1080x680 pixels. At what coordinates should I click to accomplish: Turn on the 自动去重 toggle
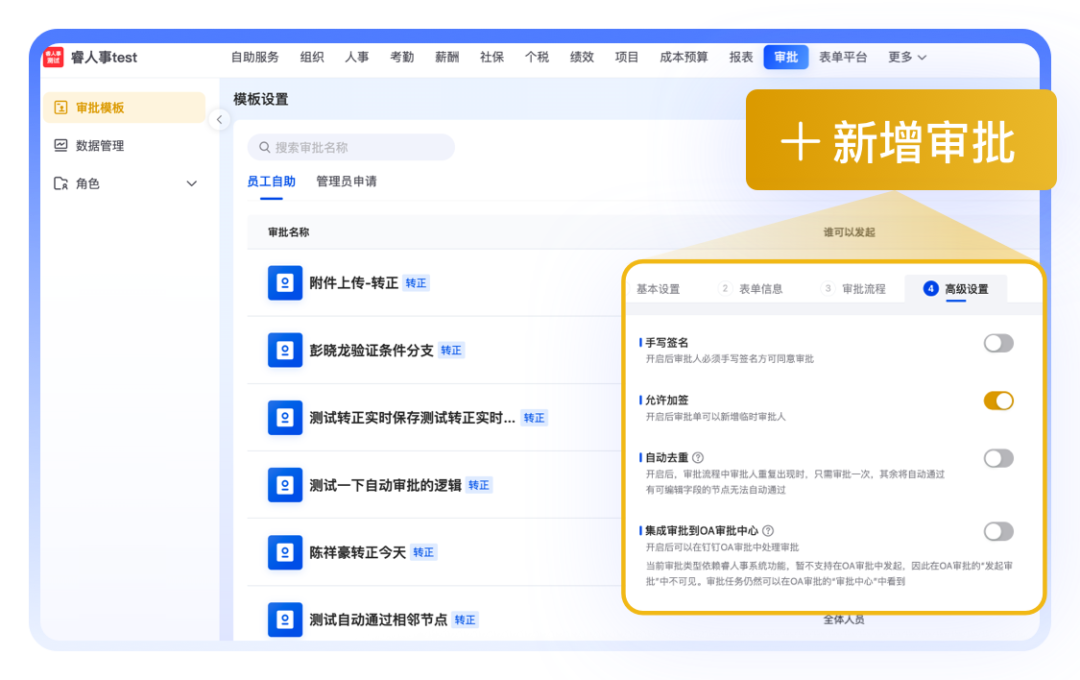click(998, 459)
